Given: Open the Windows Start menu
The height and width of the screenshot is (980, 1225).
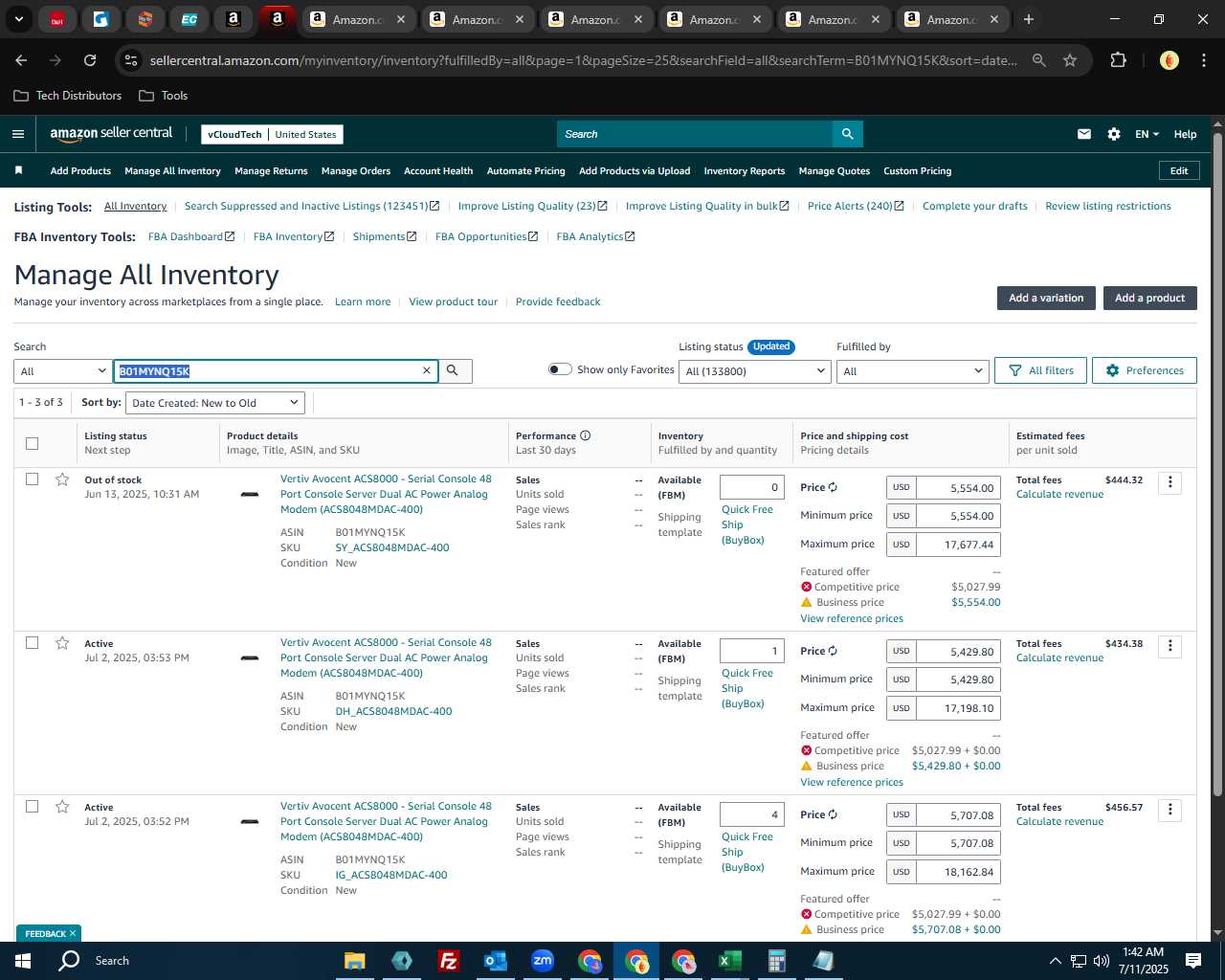Looking at the screenshot, I should pyautogui.click(x=23, y=961).
